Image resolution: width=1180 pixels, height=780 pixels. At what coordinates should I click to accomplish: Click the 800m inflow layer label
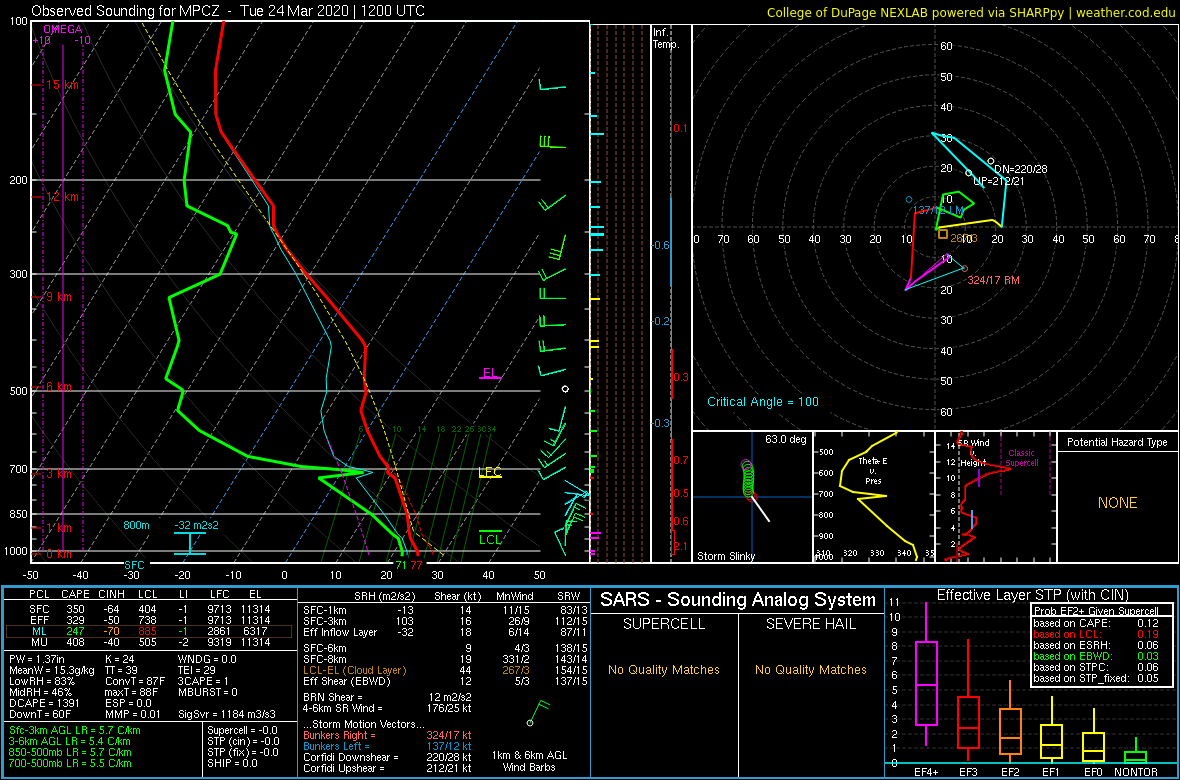click(136, 525)
